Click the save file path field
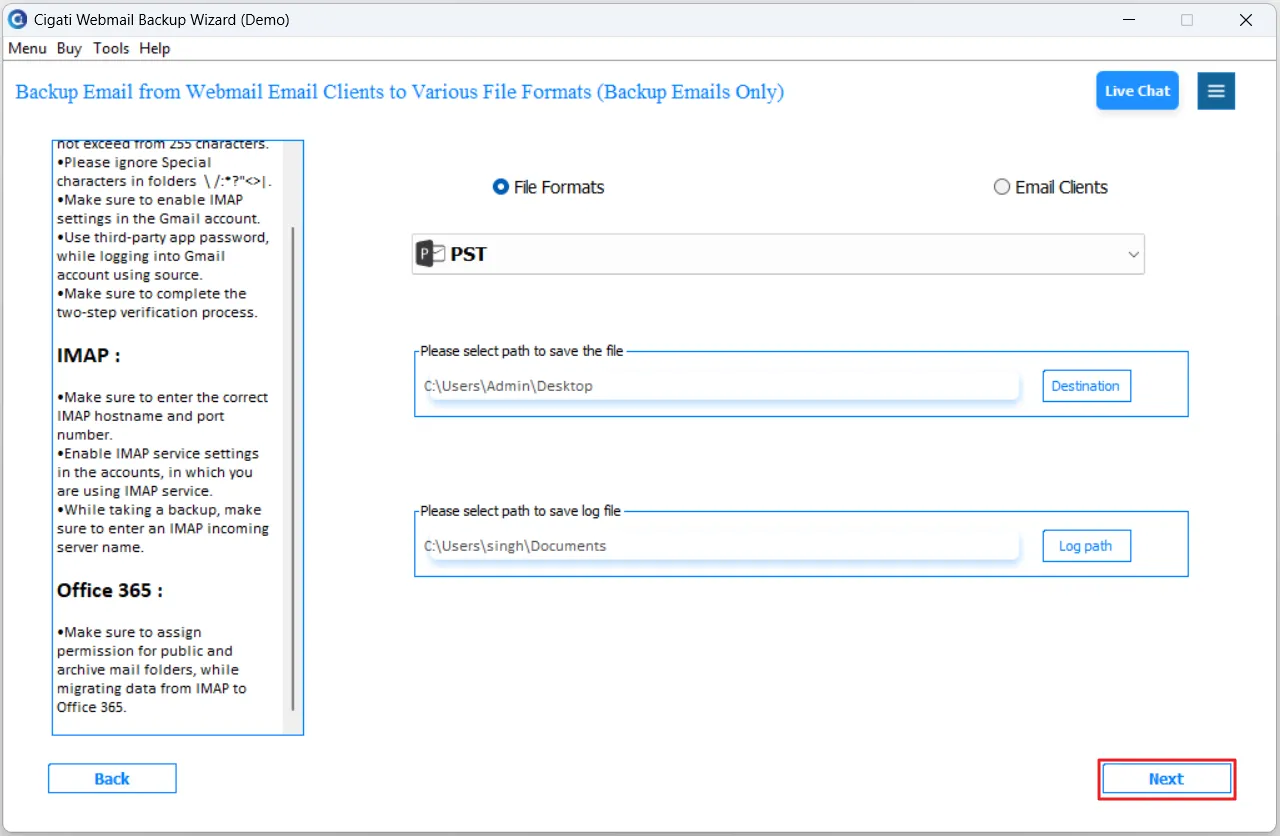Viewport: 1280px width, 836px height. coord(720,386)
